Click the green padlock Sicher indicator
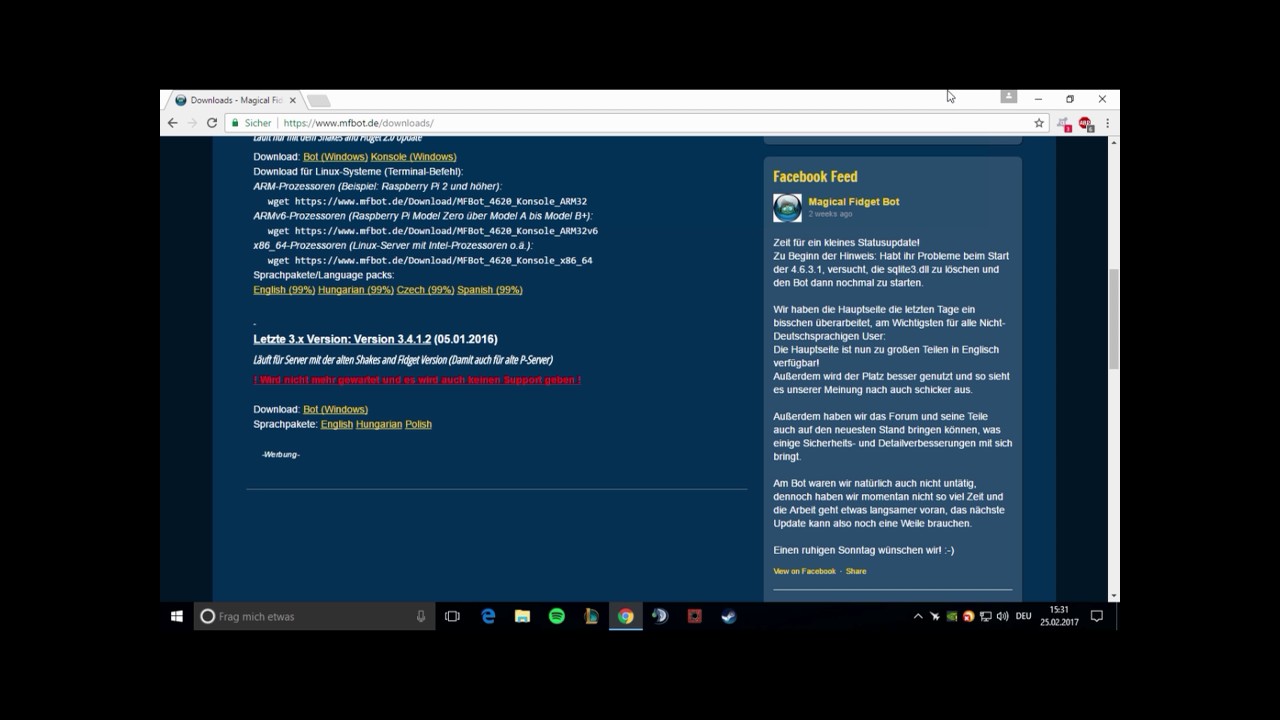The height and width of the screenshot is (720, 1280). [252, 123]
